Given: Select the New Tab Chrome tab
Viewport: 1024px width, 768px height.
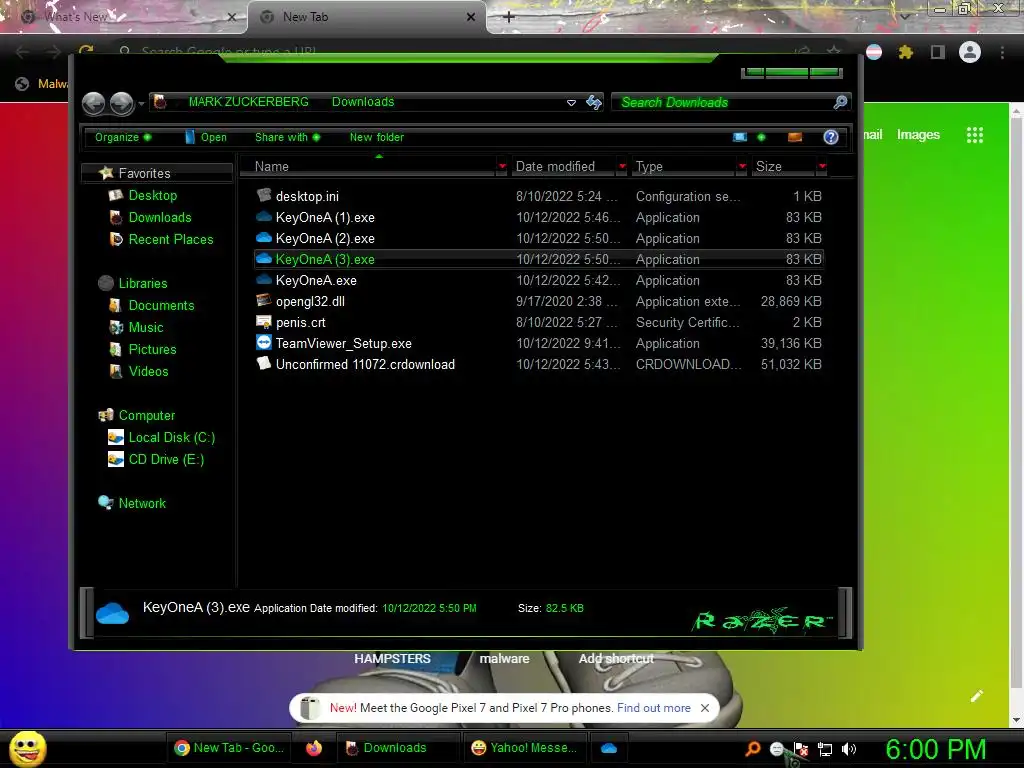Looking at the screenshot, I should click(366, 17).
